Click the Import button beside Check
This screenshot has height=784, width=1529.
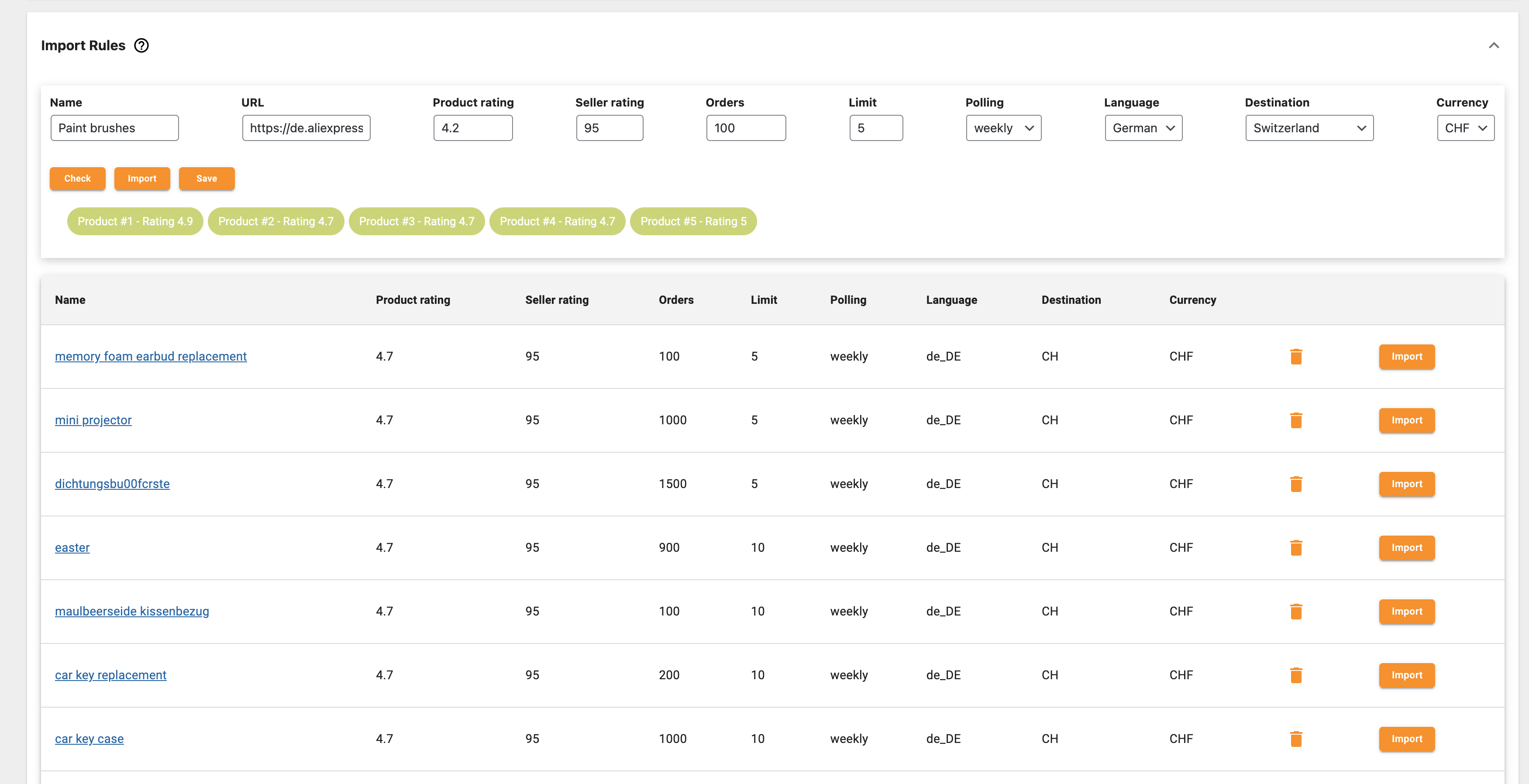coord(142,179)
